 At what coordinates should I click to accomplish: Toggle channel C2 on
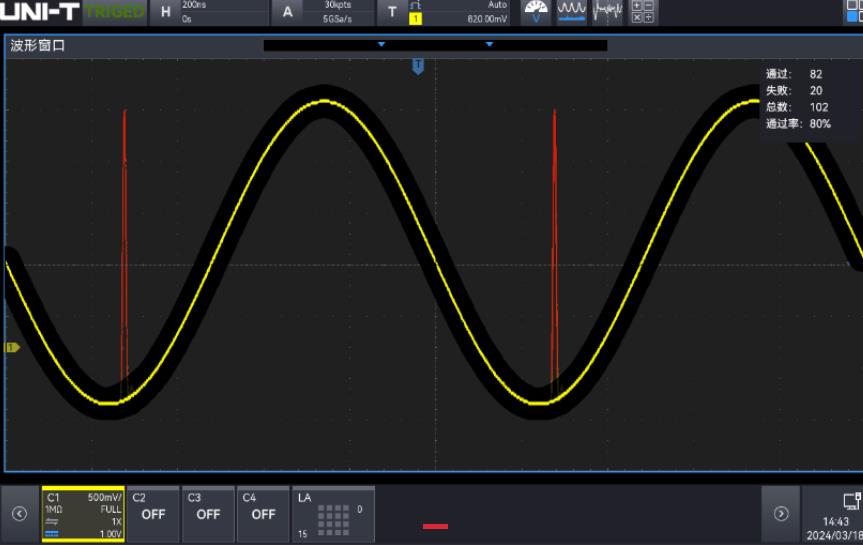point(153,514)
